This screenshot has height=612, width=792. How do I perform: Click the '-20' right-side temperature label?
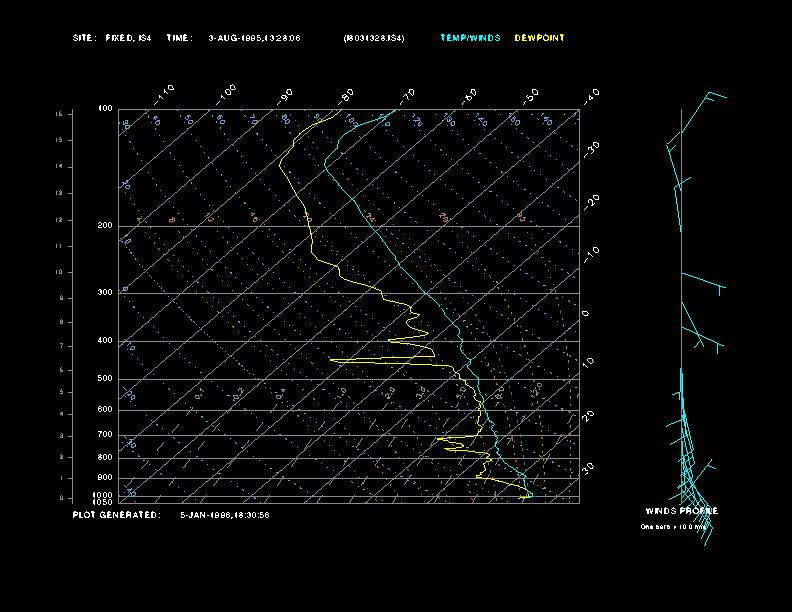coord(591,202)
